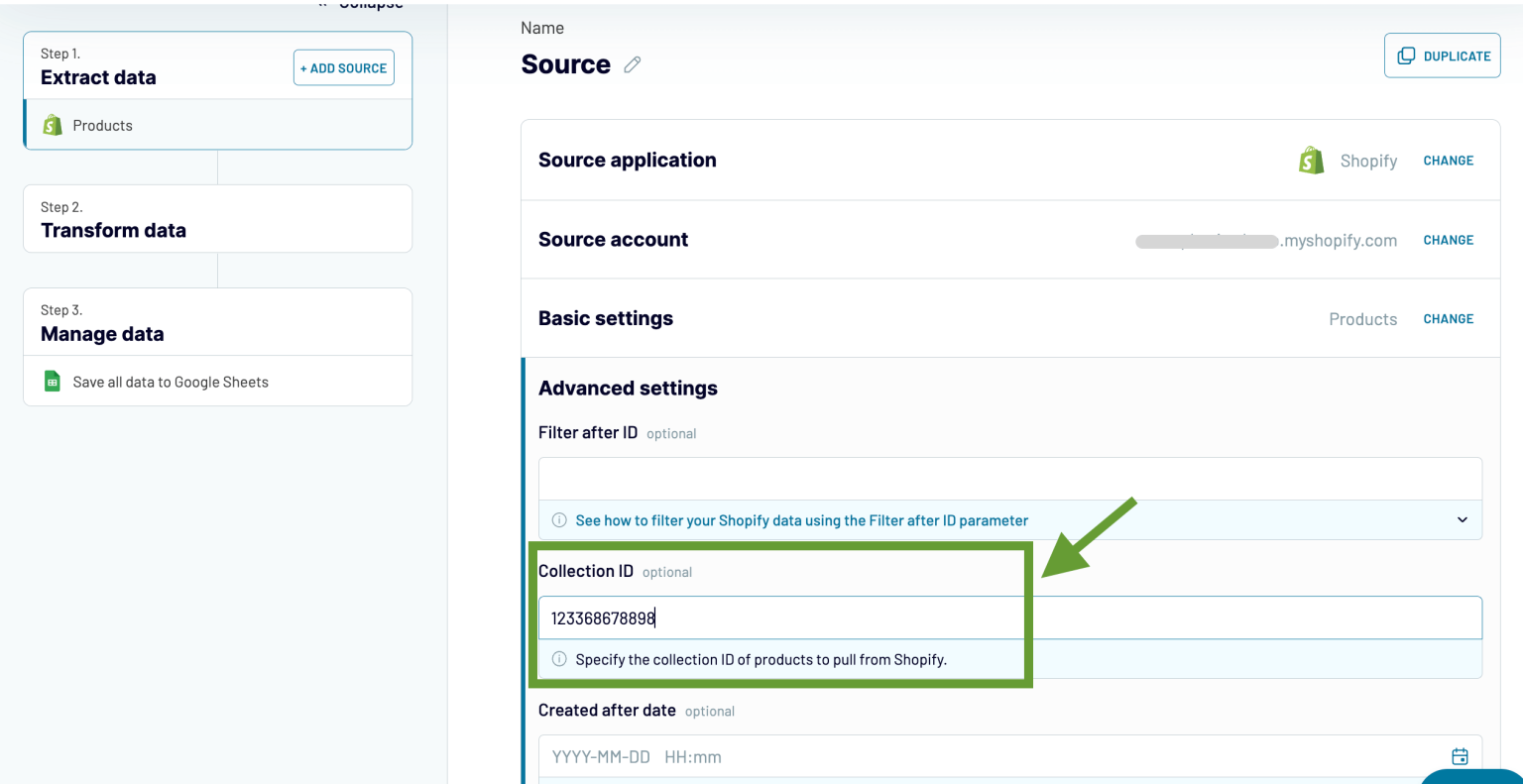Screen dimensions: 1523x784
Task: Click the ADD SOURCE button
Action: [343, 67]
